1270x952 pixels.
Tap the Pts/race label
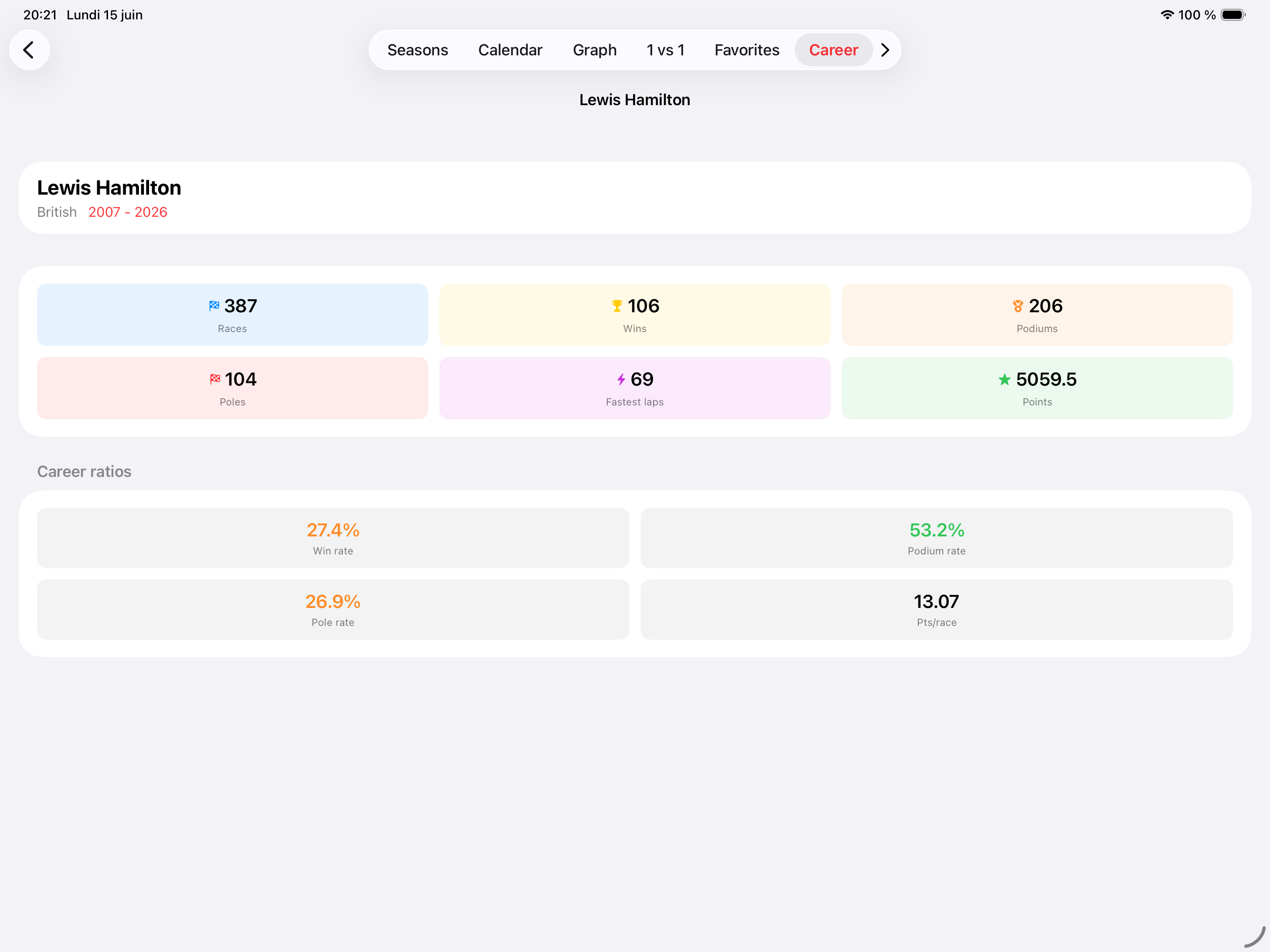click(936, 623)
